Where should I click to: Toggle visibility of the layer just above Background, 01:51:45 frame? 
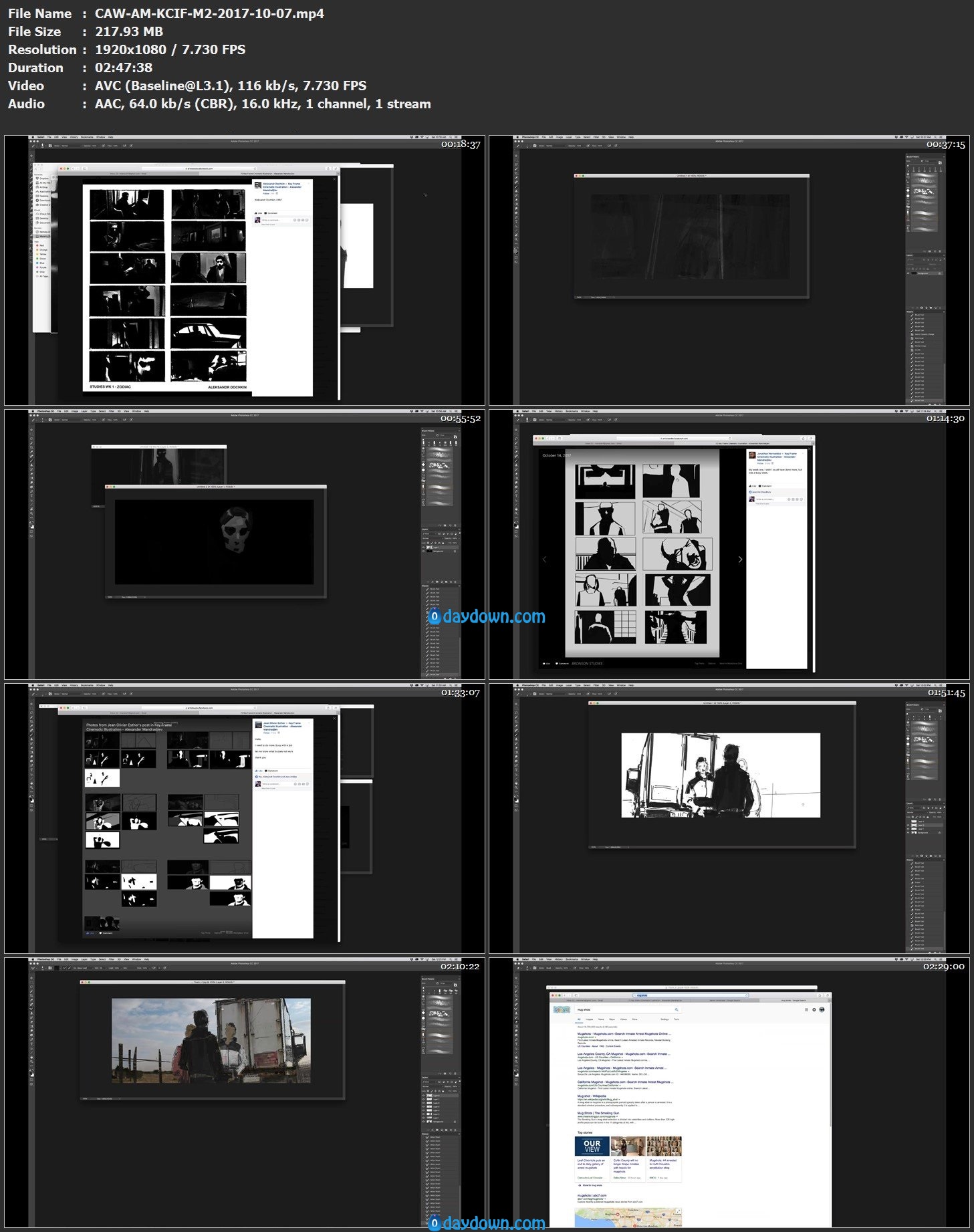[x=908, y=829]
